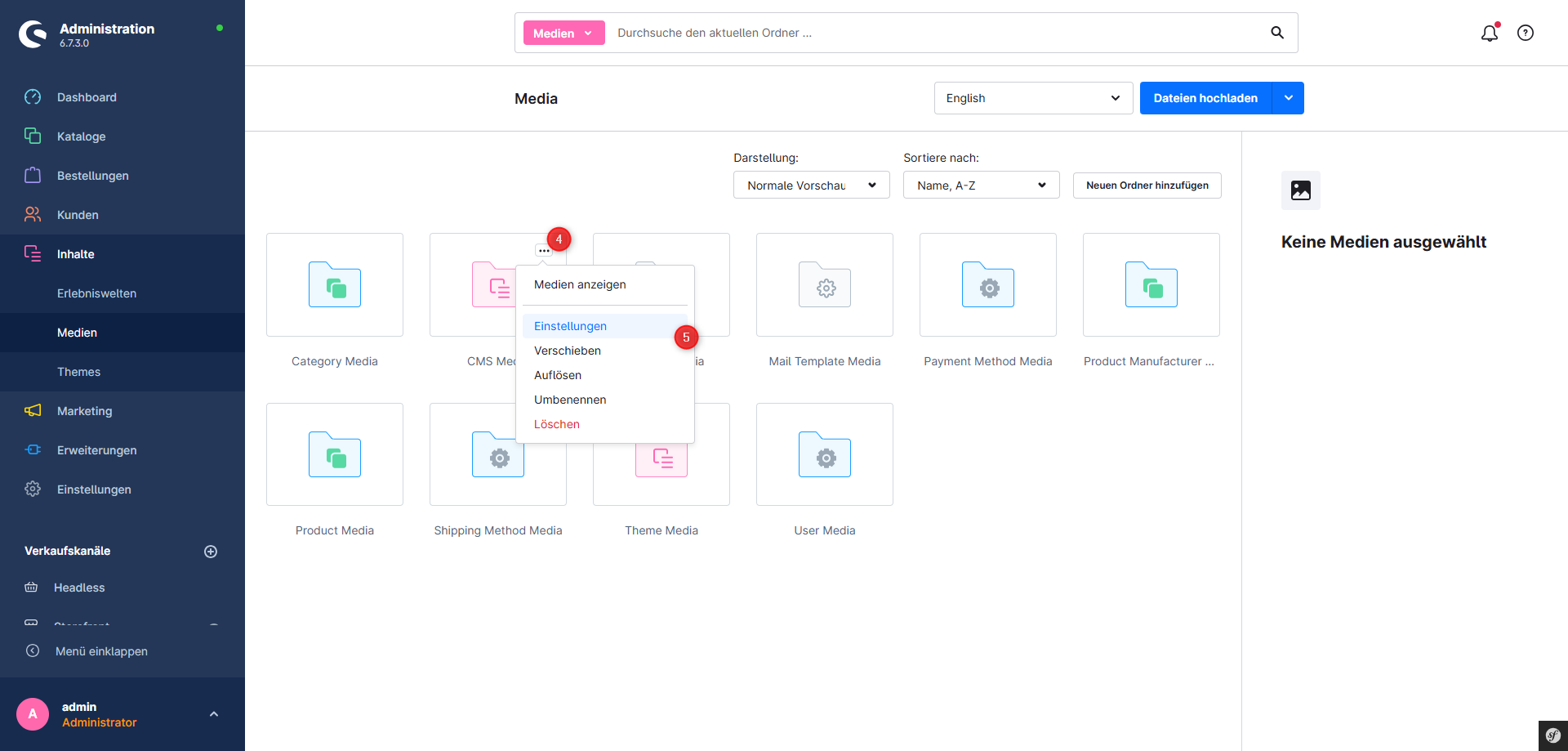Open the Medien search type dropdown
The height and width of the screenshot is (751, 1568).
tap(563, 33)
